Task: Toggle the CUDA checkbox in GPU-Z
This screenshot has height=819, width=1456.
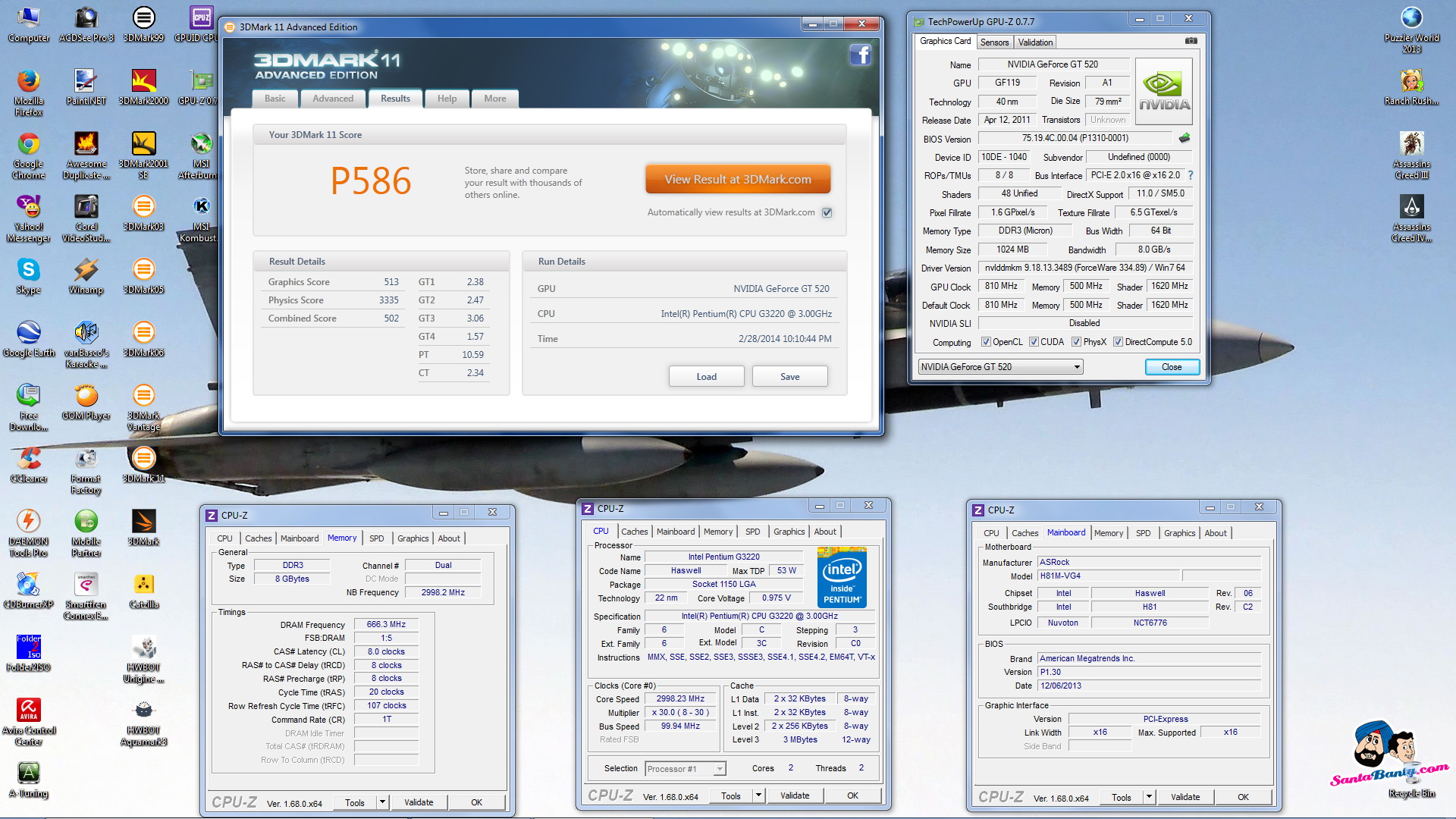Action: [1034, 342]
